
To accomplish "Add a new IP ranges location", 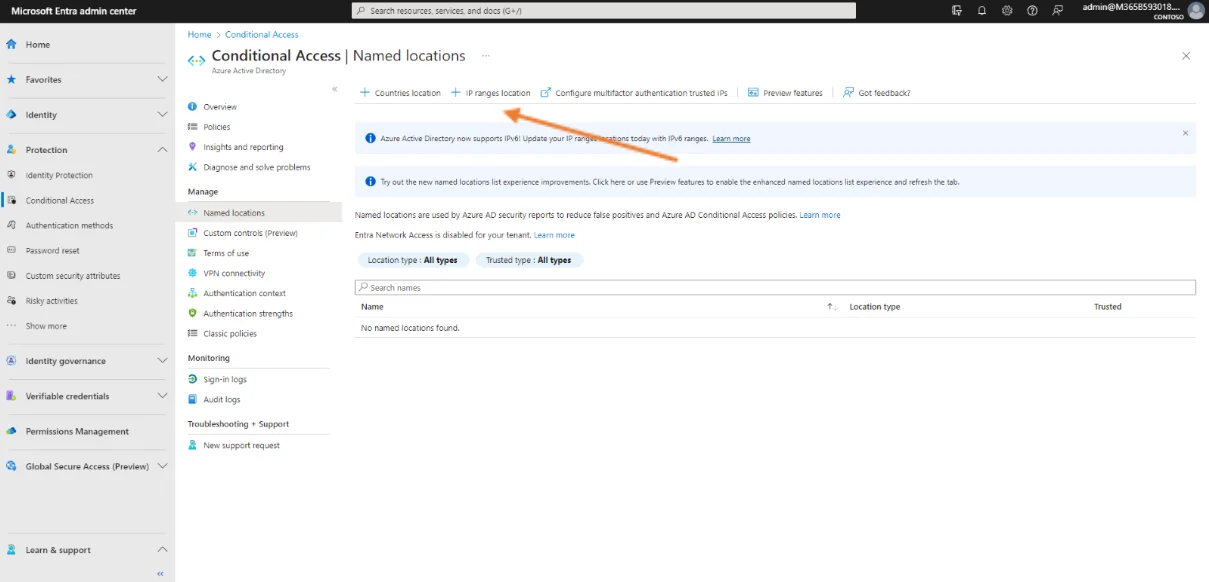I will tap(491, 93).
